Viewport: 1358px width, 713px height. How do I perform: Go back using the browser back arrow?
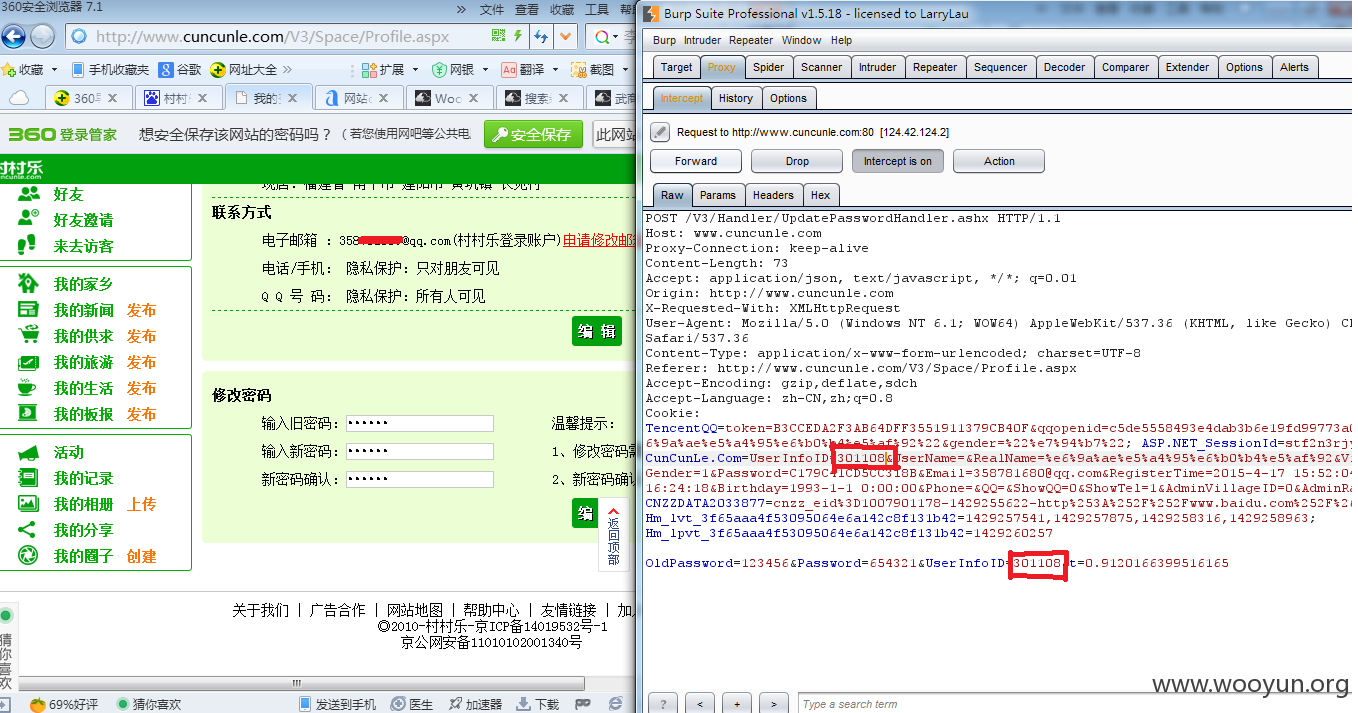(x=13, y=37)
